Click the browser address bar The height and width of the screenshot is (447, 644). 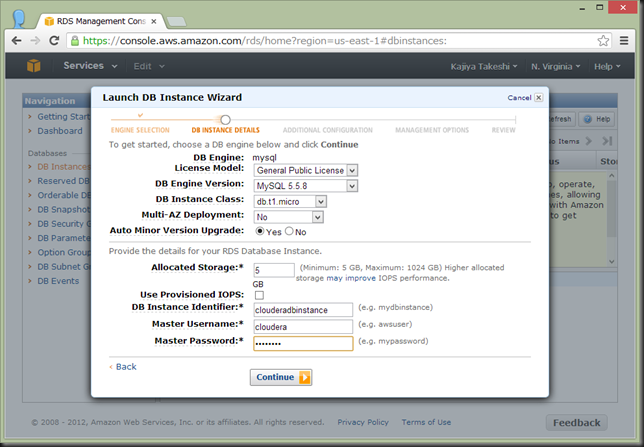(337, 41)
